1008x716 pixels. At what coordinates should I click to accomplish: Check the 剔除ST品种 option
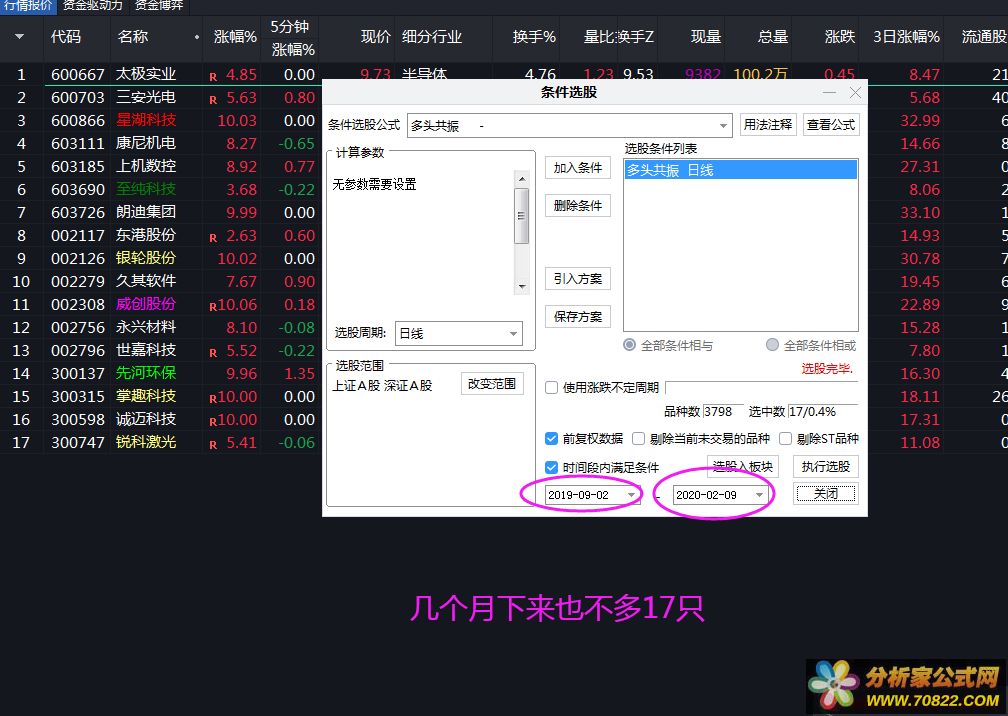[x=786, y=438]
